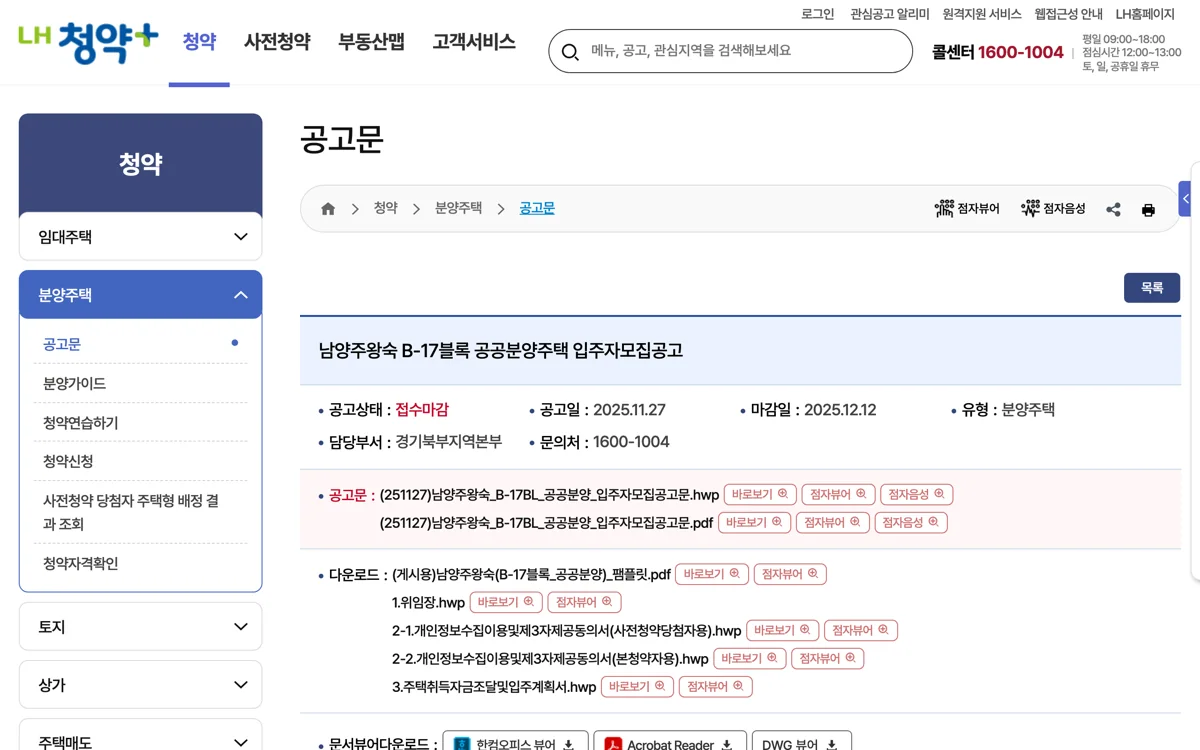This screenshot has width=1200, height=750.
Task: Click 점자뷰어 for the 입주자모집공고문.pdf file
Action: point(832,522)
